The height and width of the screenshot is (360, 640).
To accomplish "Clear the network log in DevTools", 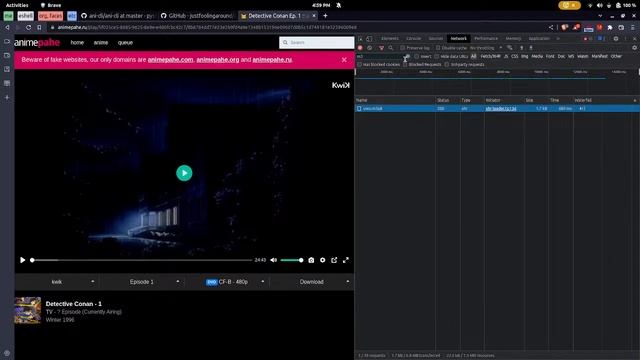I will pyautogui.click(x=370, y=48).
